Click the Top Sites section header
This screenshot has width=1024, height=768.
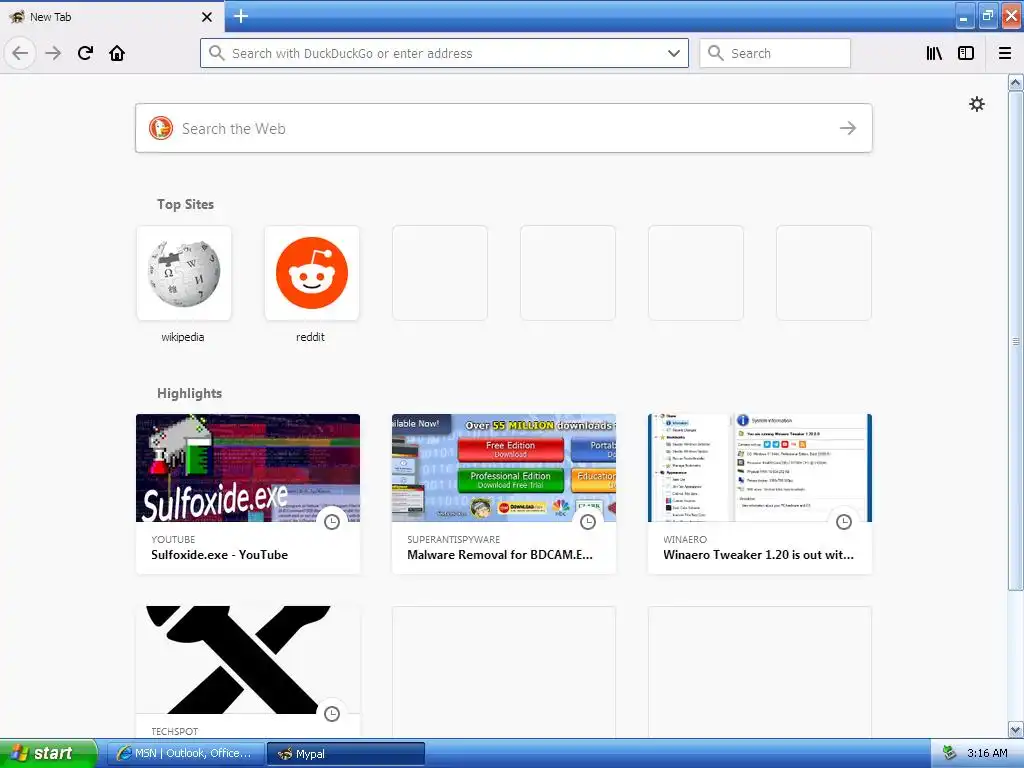pos(185,204)
